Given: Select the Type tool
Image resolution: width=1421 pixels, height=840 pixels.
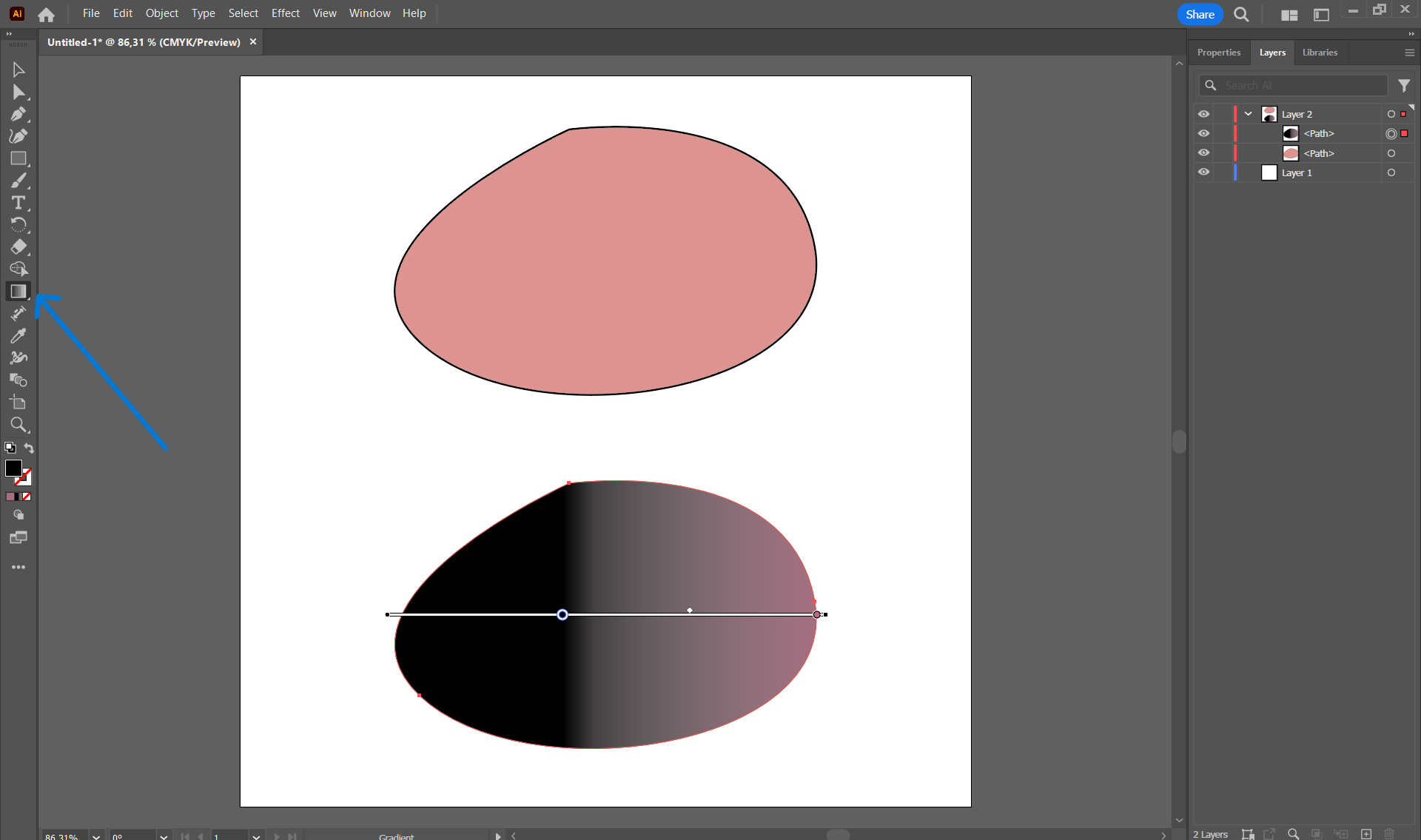Looking at the screenshot, I should pyautogui.click(x=19, y=203).
